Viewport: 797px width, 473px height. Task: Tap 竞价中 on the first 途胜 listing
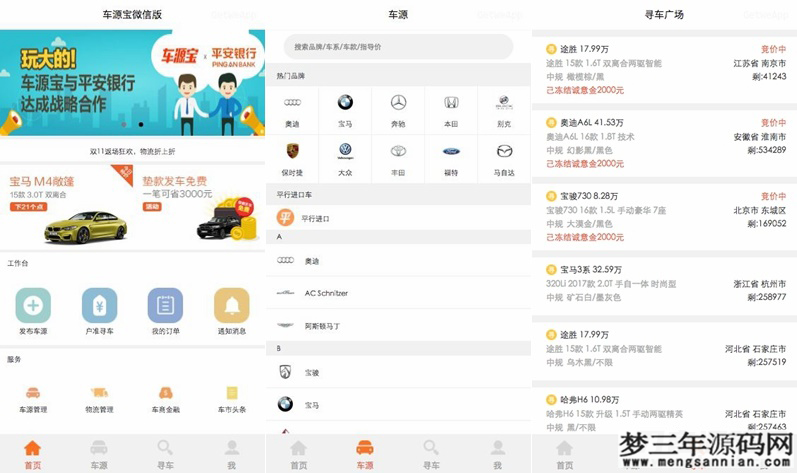coord(773,49)
